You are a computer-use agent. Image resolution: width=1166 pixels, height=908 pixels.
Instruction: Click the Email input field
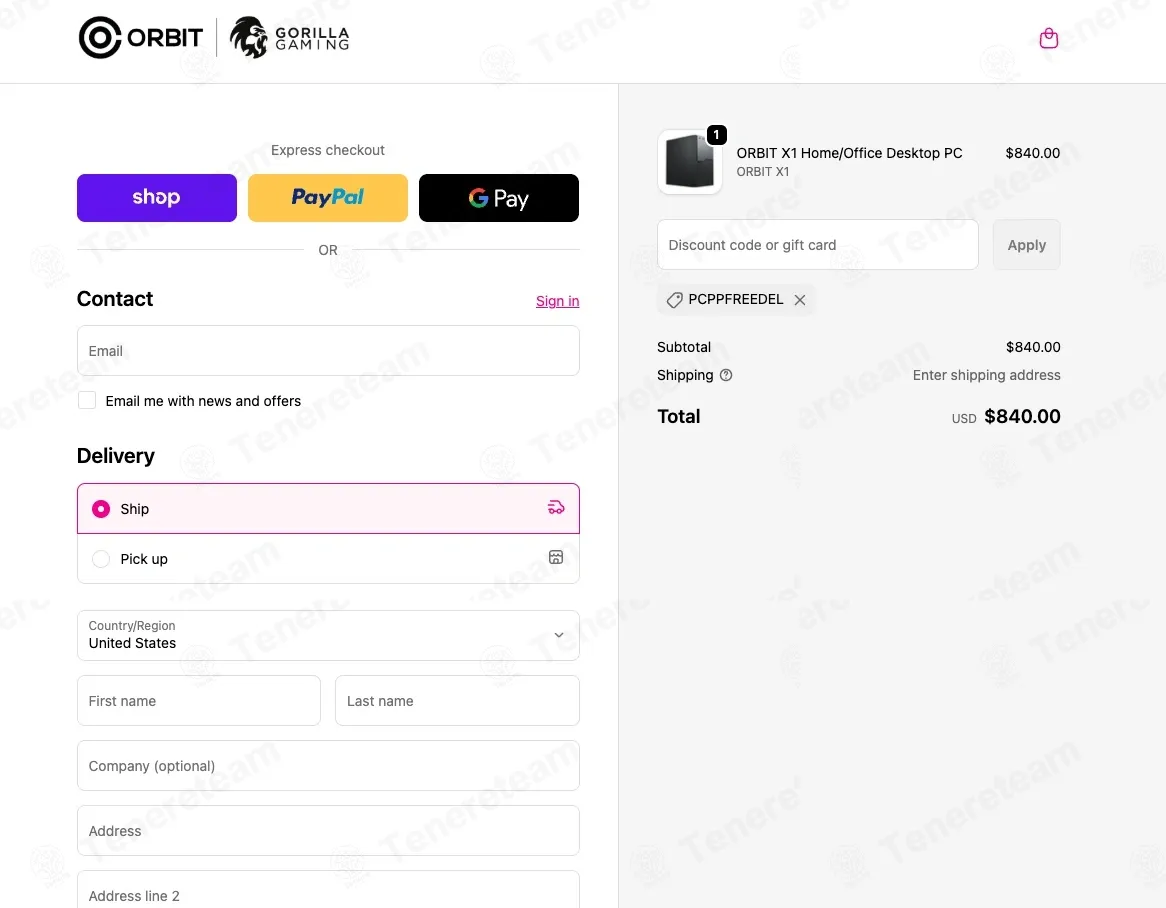point(328,351)
